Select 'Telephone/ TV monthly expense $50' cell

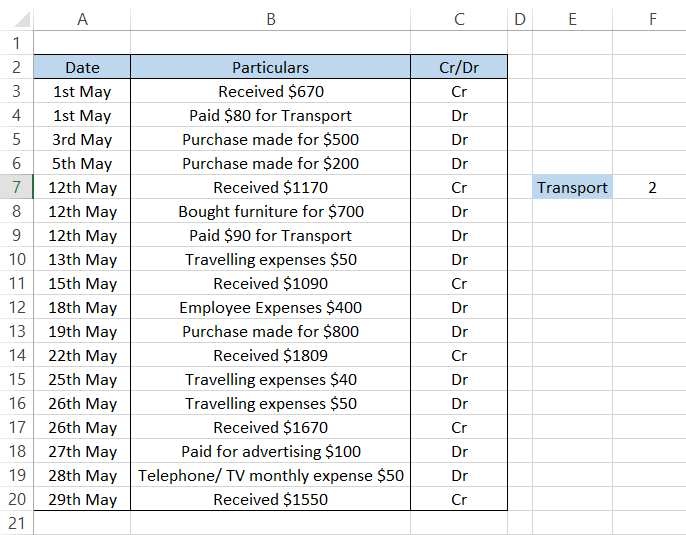click(x=270, y=475)
